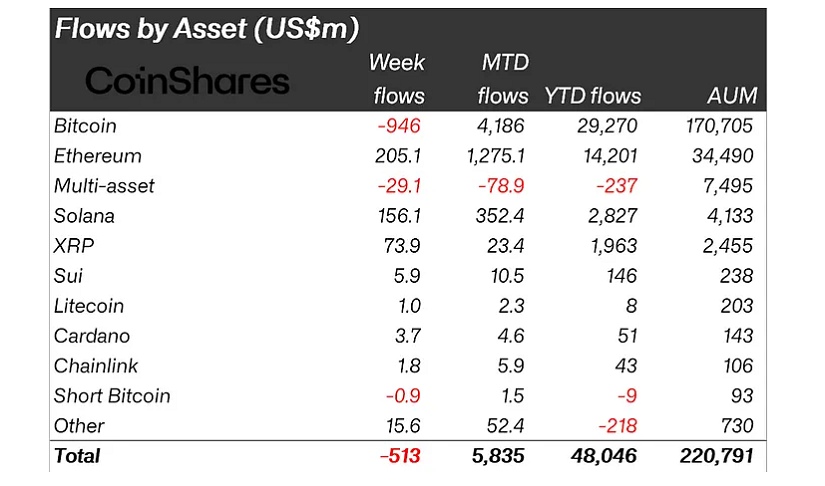Click the Week flows column header
The image size is (825, 486).
coord(398,80)
